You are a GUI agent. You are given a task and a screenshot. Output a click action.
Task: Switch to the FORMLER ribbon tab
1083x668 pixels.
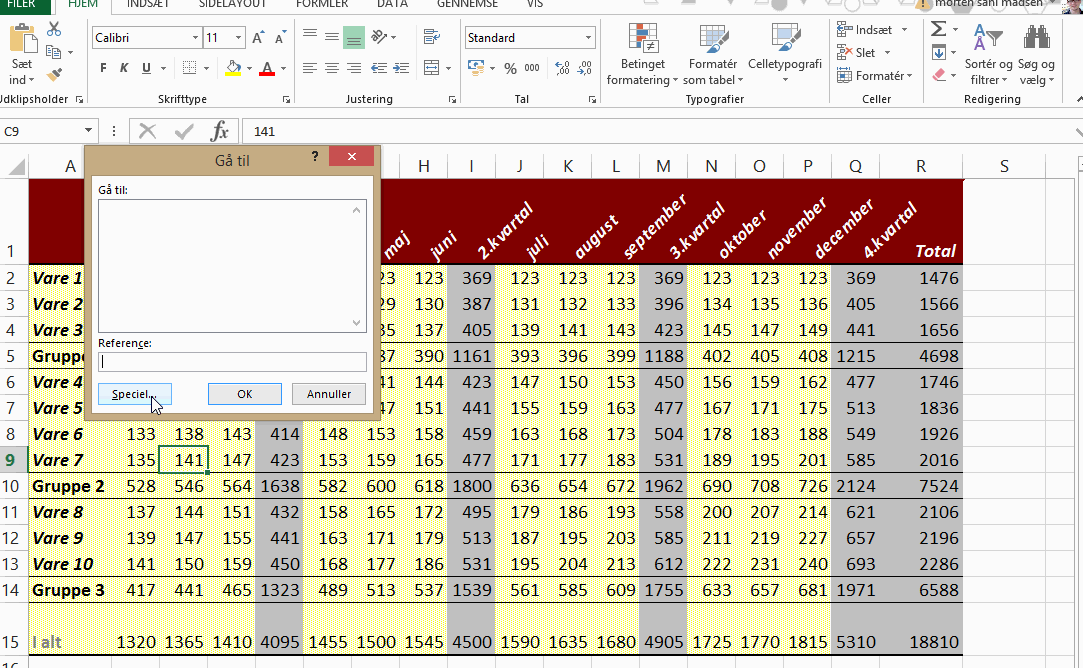(x=322, y=4)
